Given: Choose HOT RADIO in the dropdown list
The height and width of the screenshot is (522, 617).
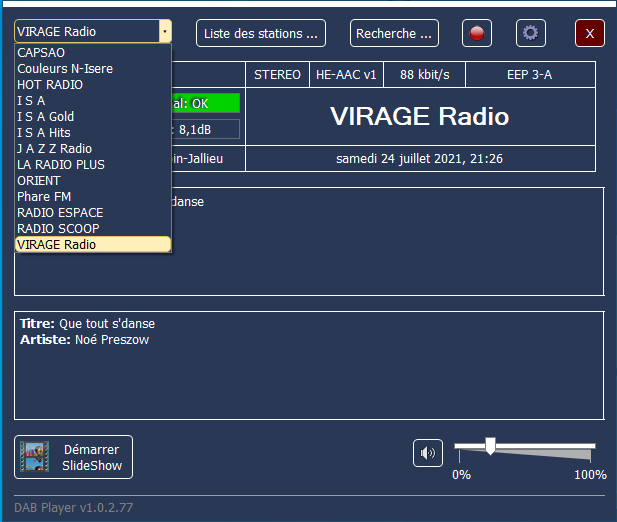Looking at the screenshot, I should click(x=93, y=85).
